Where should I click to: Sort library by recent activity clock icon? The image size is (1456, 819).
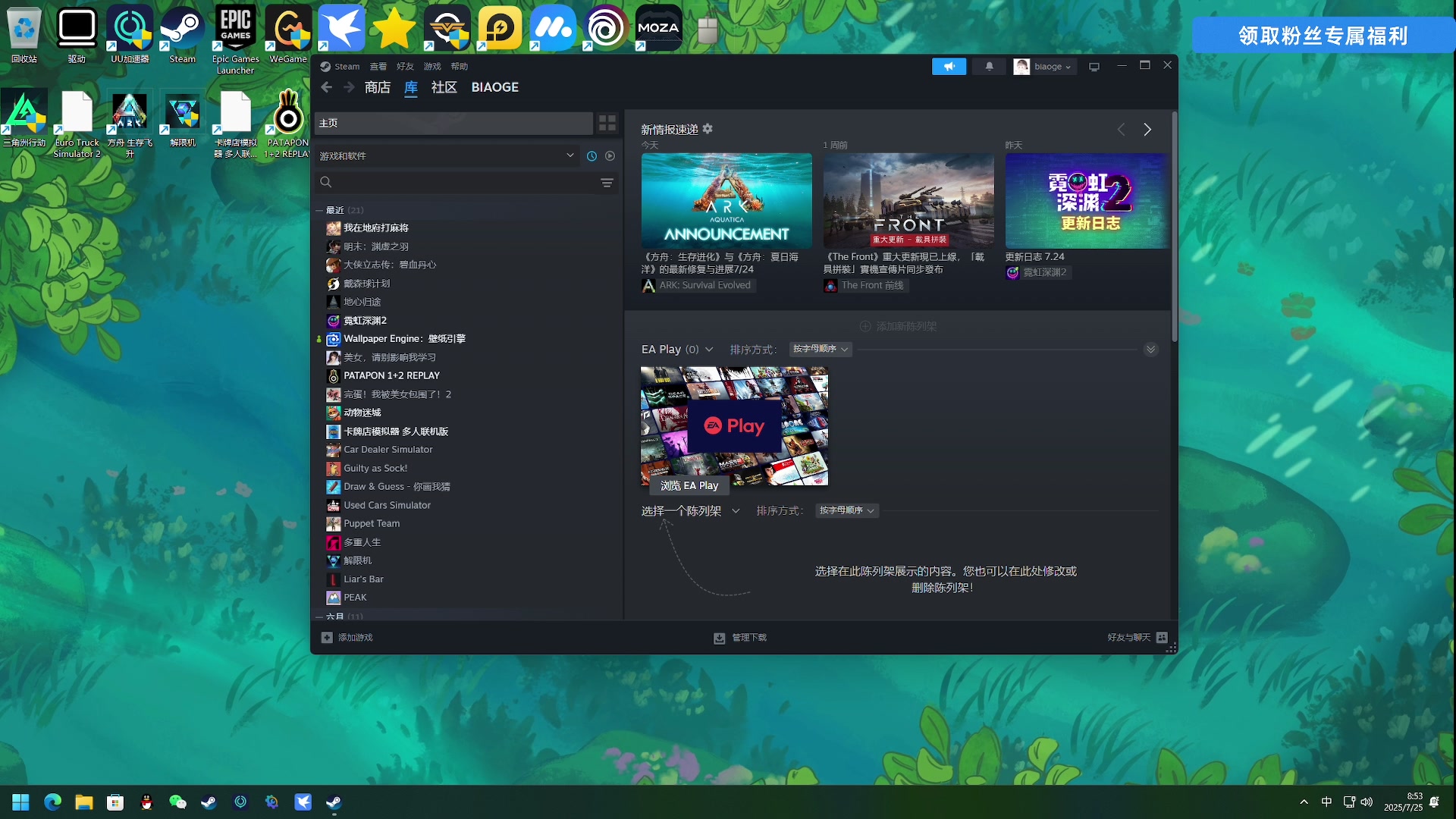pos(591,155)
